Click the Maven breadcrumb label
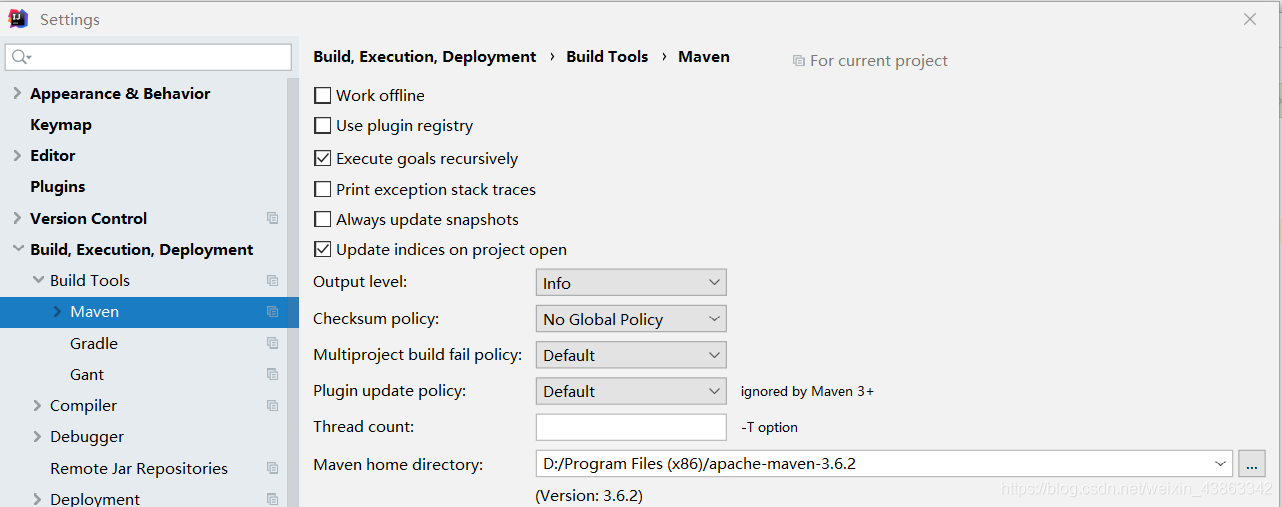Viewport: 1282px width, 507px height. pos(704,57)
